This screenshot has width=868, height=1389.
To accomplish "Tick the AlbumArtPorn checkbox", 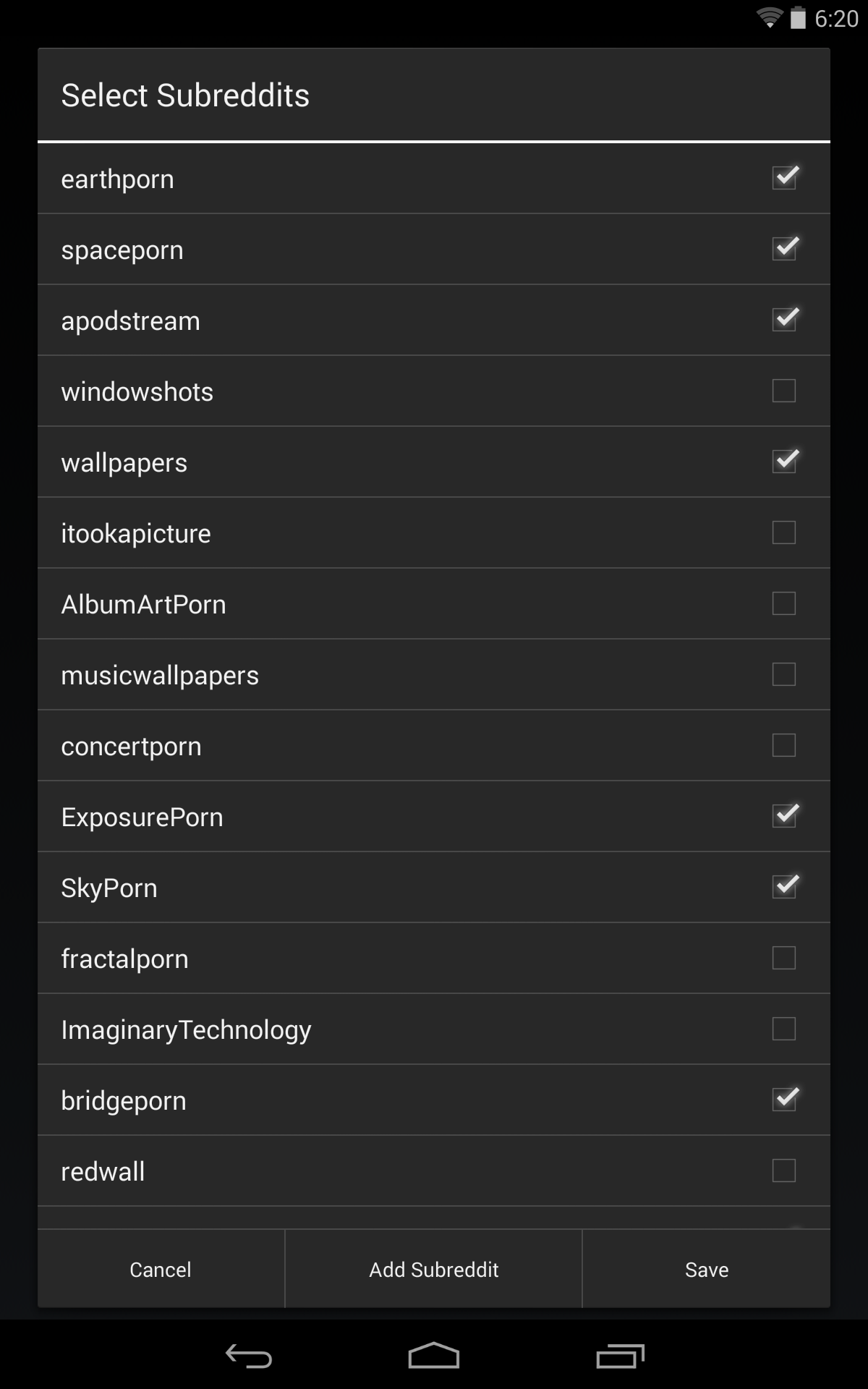I will [784, 603].
